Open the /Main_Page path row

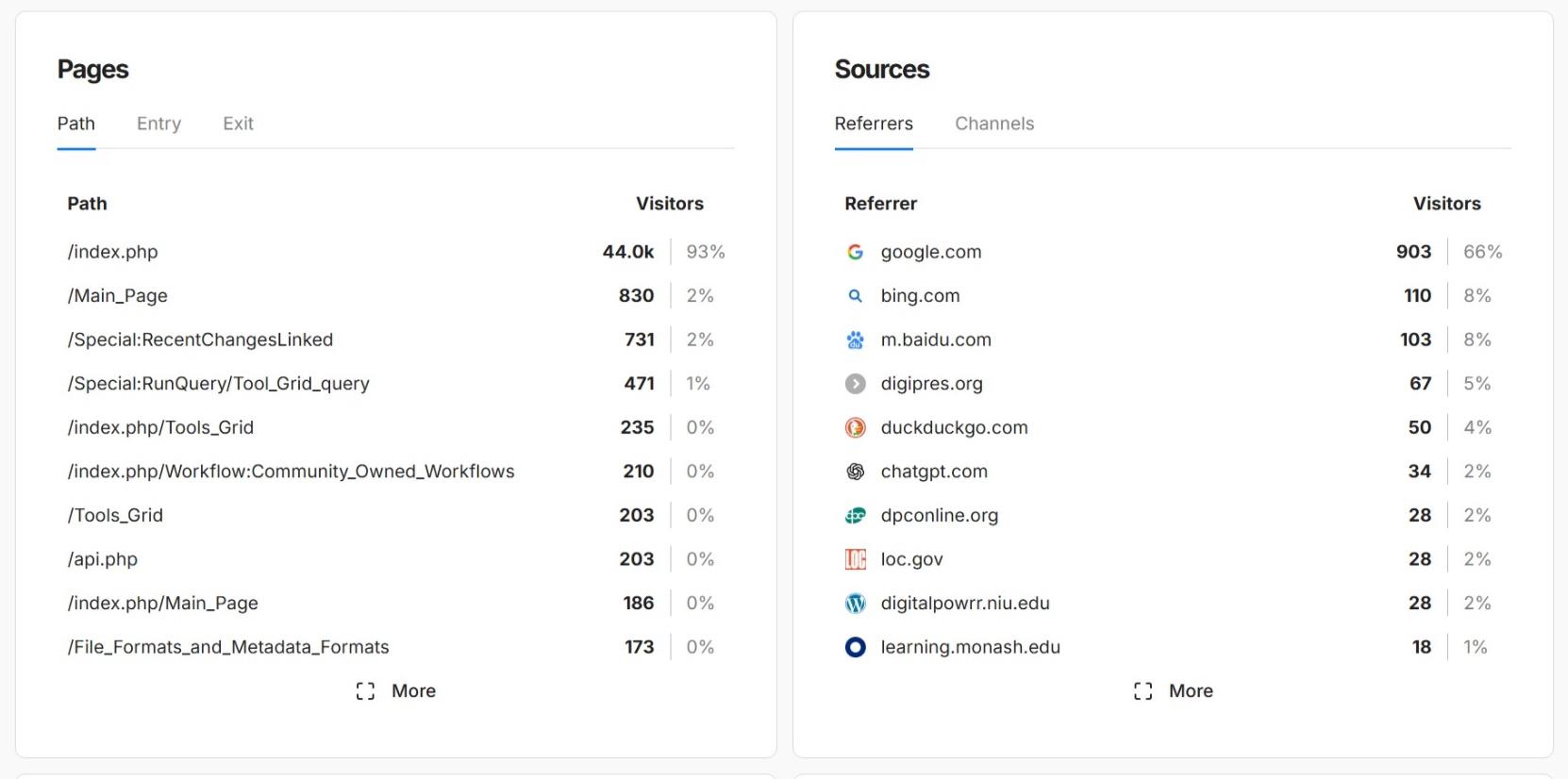(x=118, y=296)
